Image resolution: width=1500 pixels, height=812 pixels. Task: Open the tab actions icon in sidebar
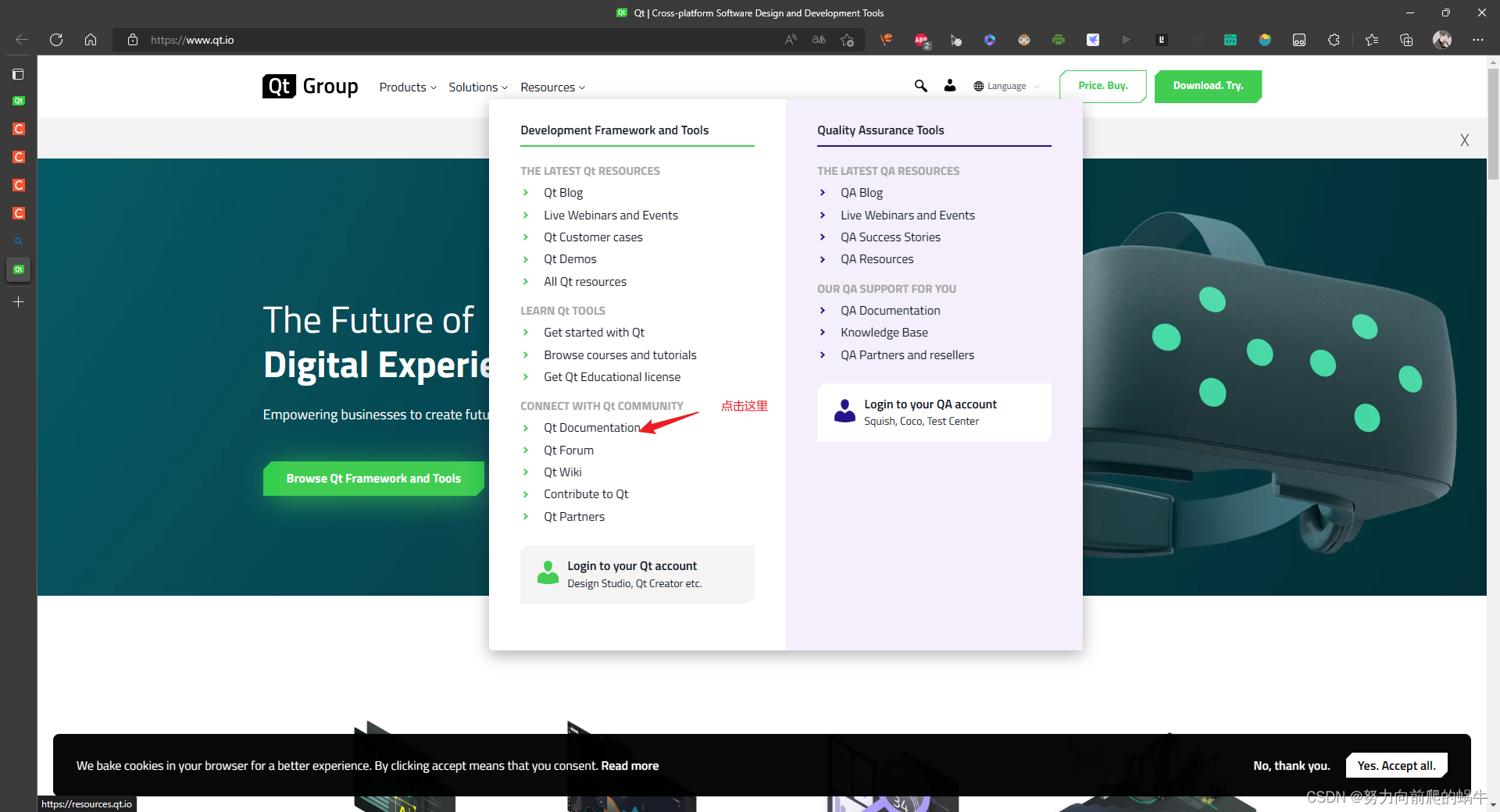pos(19,74)
